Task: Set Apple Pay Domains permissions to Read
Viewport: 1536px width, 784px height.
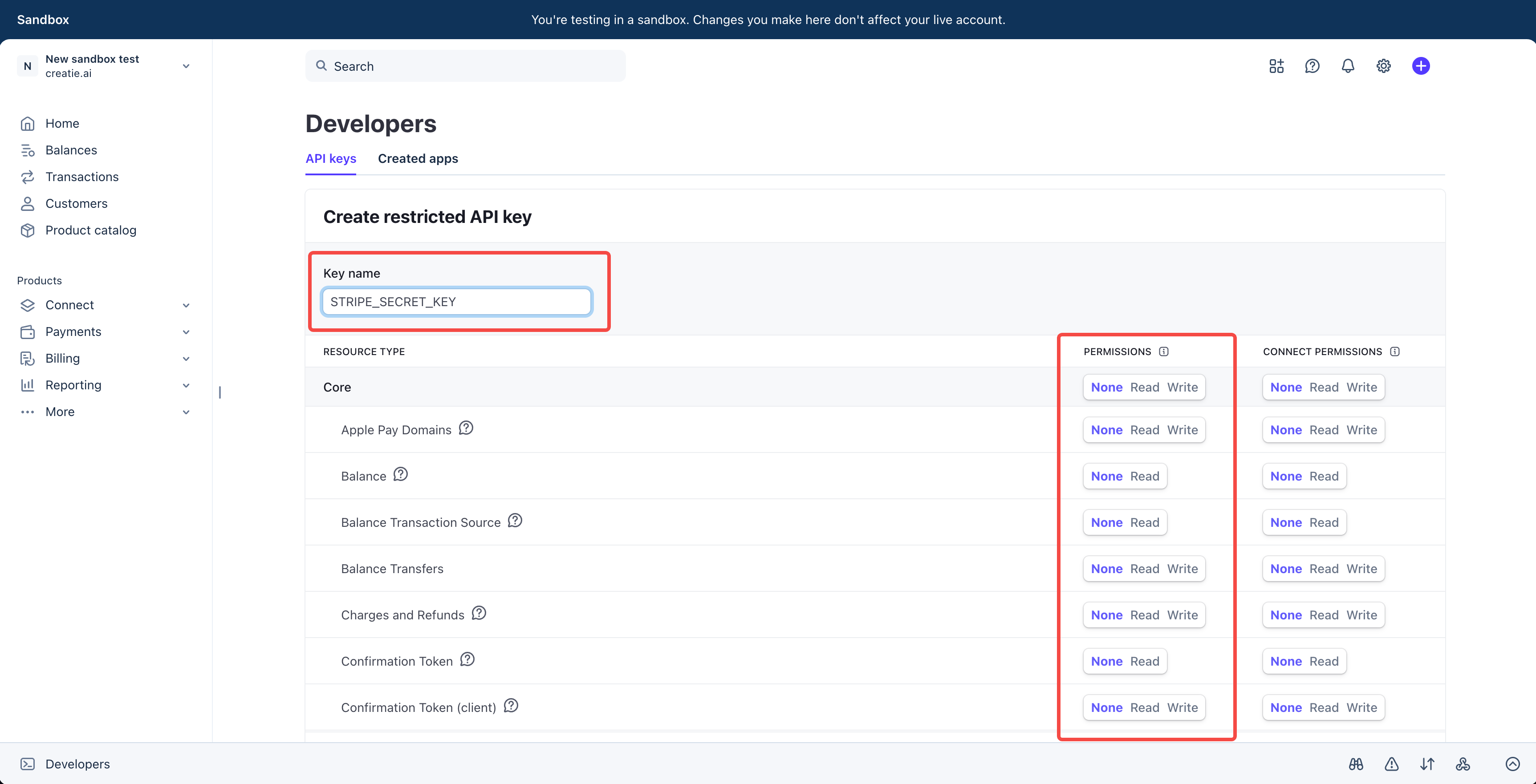Action: point(1145,430)
